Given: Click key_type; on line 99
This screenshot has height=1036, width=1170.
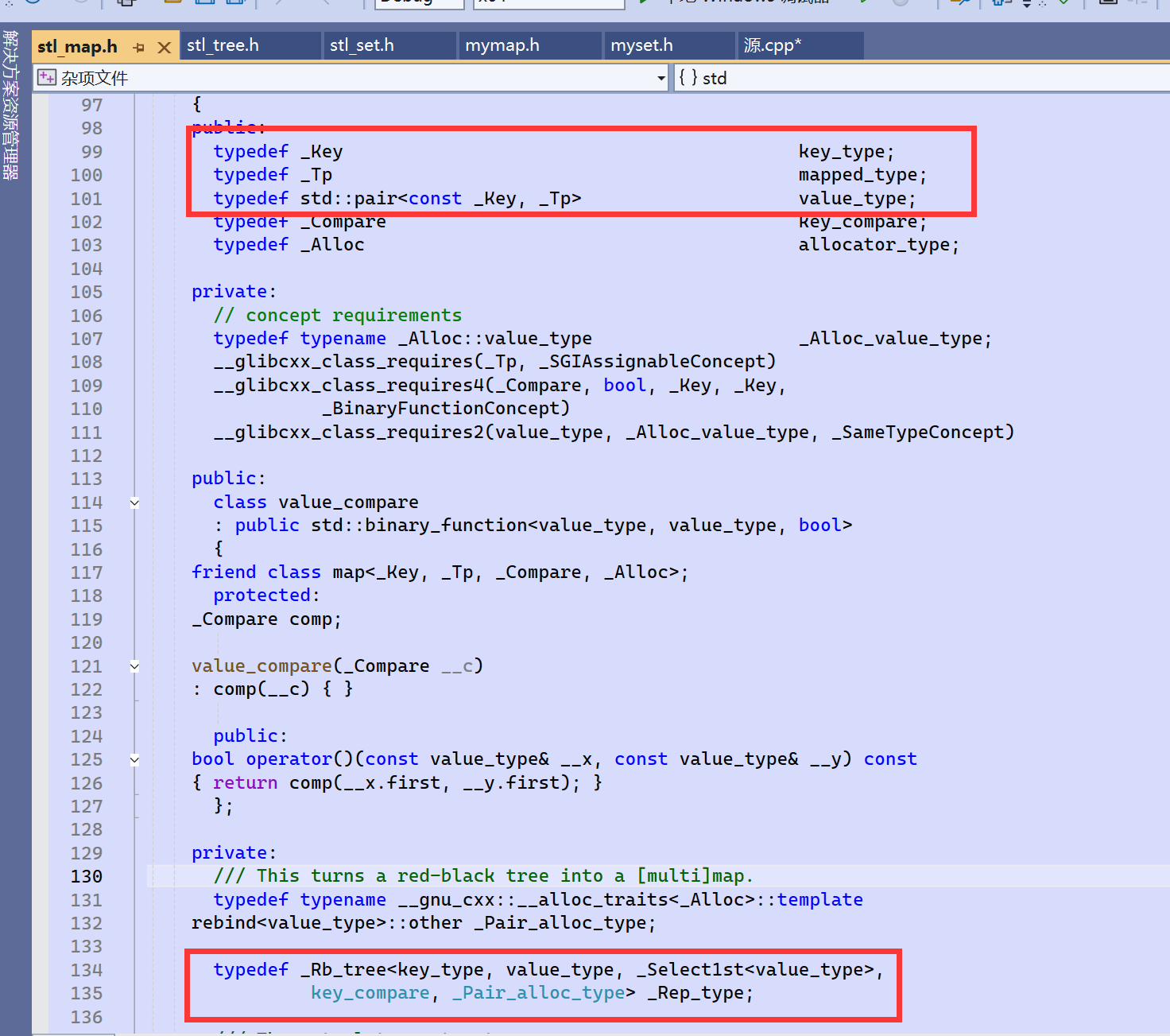Looking at the screenshot, I should coord(847,152).
